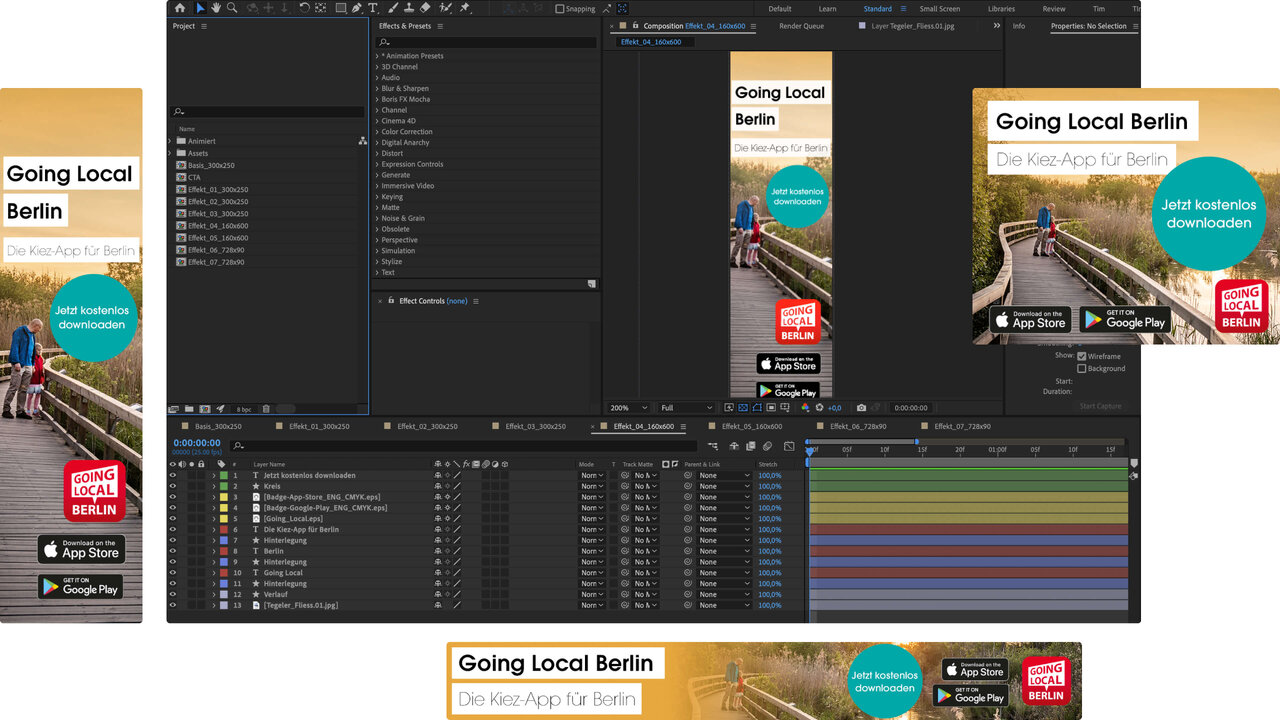The width and height of the screenshot is (1280, 720).
Task: Open the Full resolution dropdown
Action: 686,408
